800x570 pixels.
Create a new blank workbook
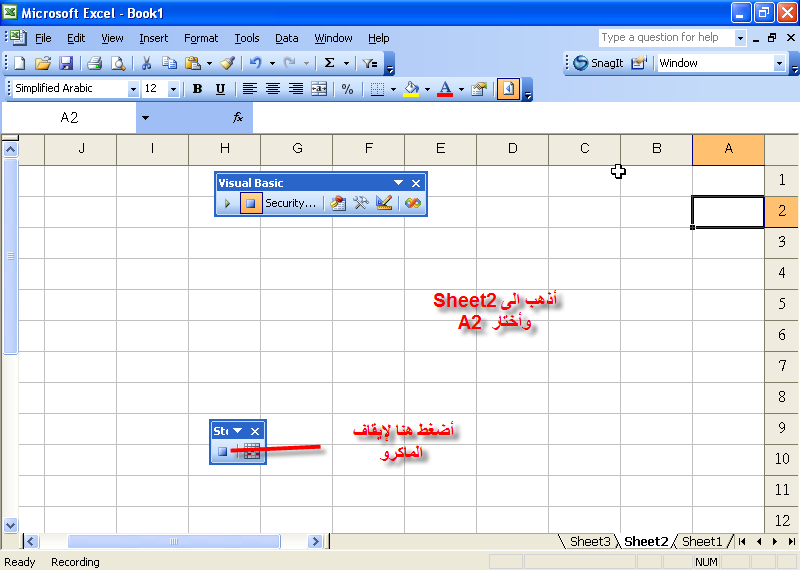pyautogui.click(x=20, y=63)
